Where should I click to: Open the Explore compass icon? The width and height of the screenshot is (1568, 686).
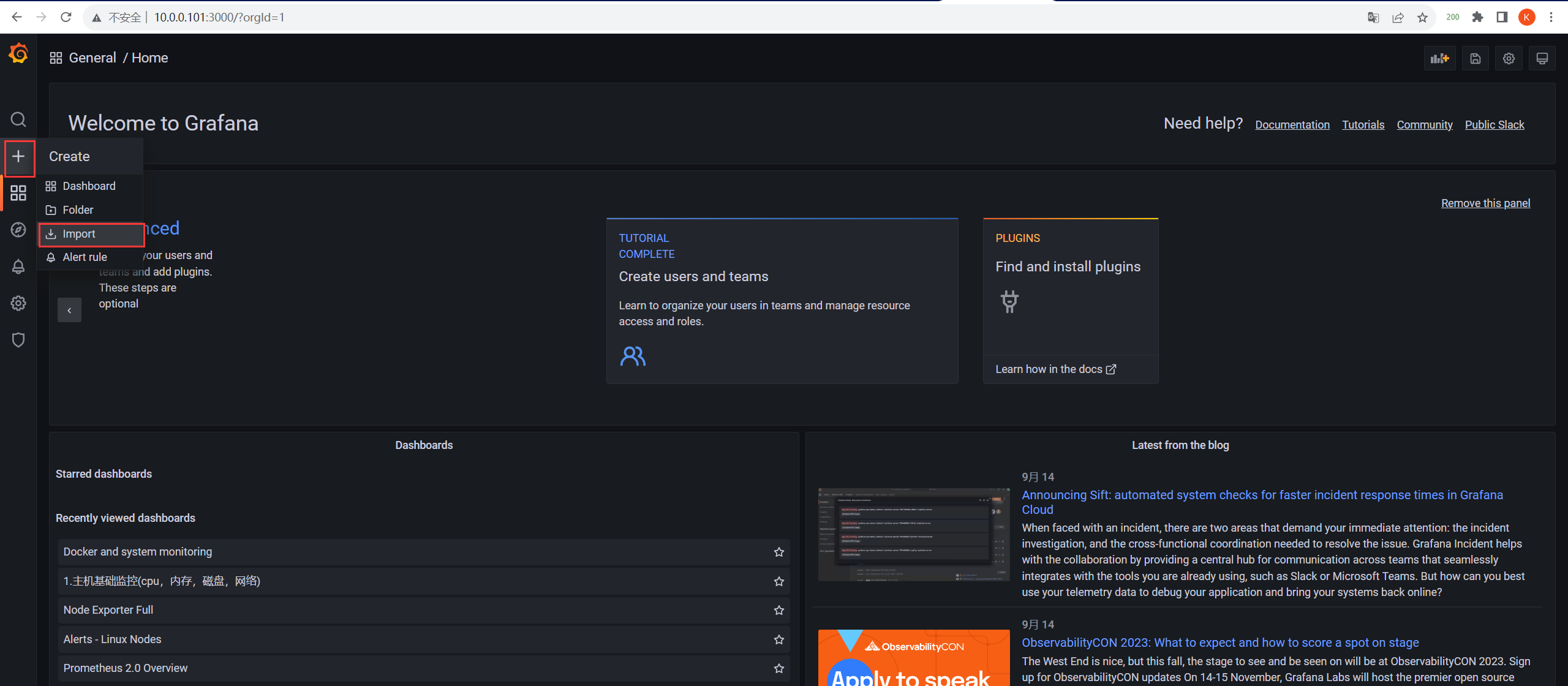(18, 230)
